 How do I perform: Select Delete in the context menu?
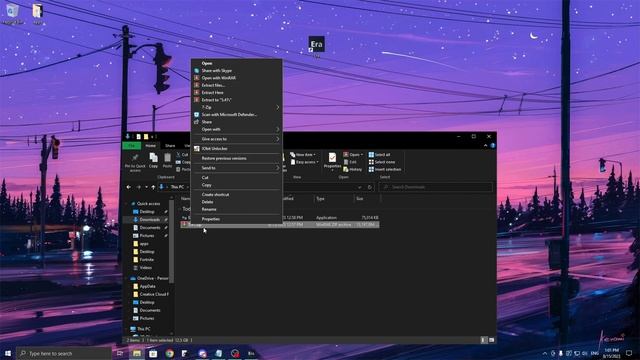[207, 202]
